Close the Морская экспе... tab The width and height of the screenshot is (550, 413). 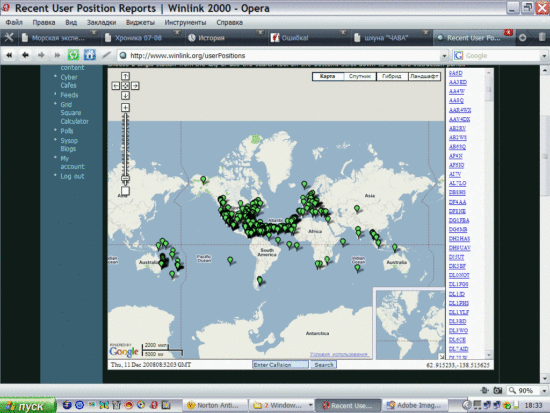[94, 33]
